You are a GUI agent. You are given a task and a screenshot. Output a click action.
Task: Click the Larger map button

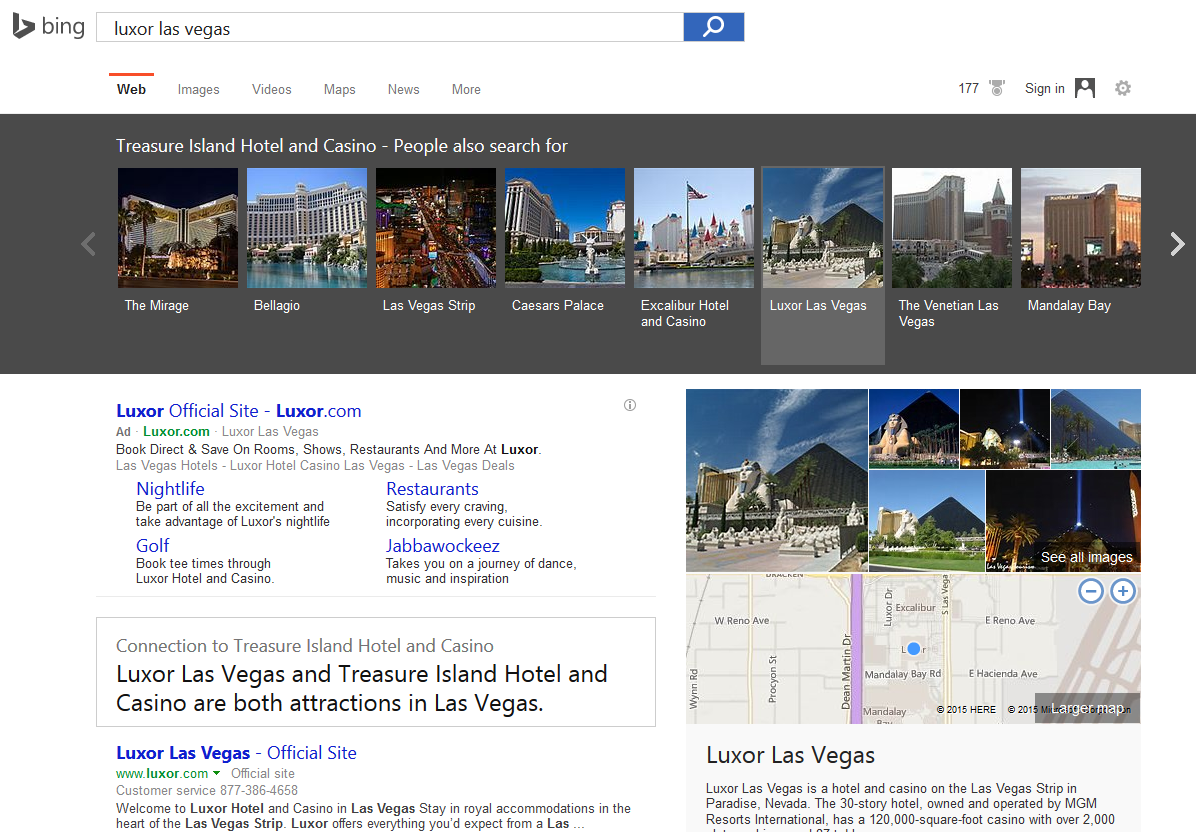(x=1087, y=708)
